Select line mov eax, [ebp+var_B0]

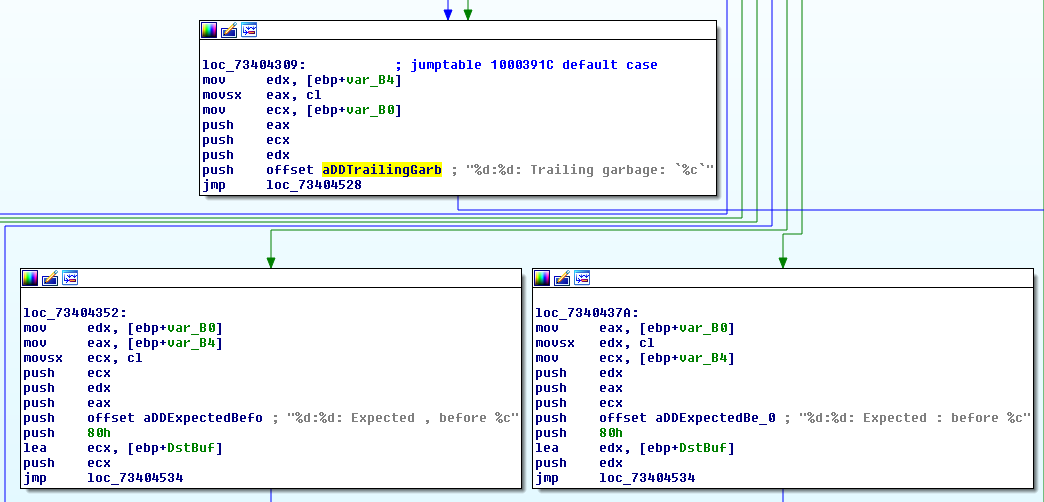point(635,328)
